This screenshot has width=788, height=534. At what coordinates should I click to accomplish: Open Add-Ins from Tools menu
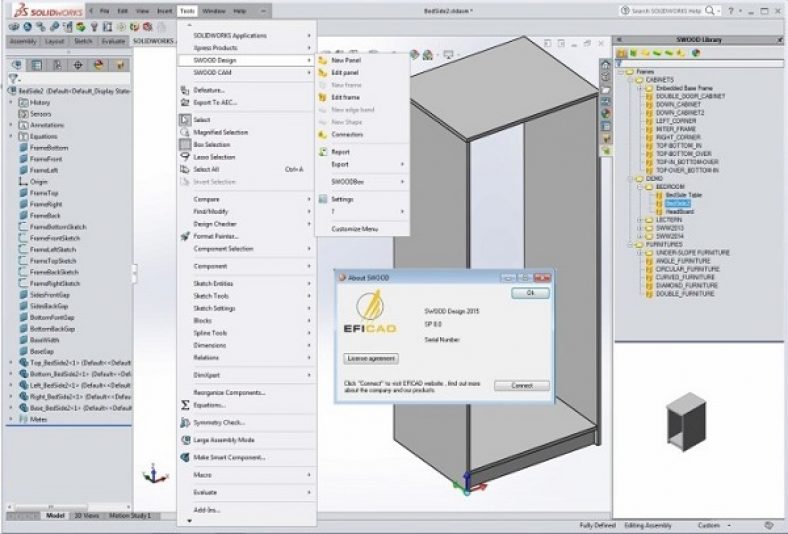click(x=207, y=510)
